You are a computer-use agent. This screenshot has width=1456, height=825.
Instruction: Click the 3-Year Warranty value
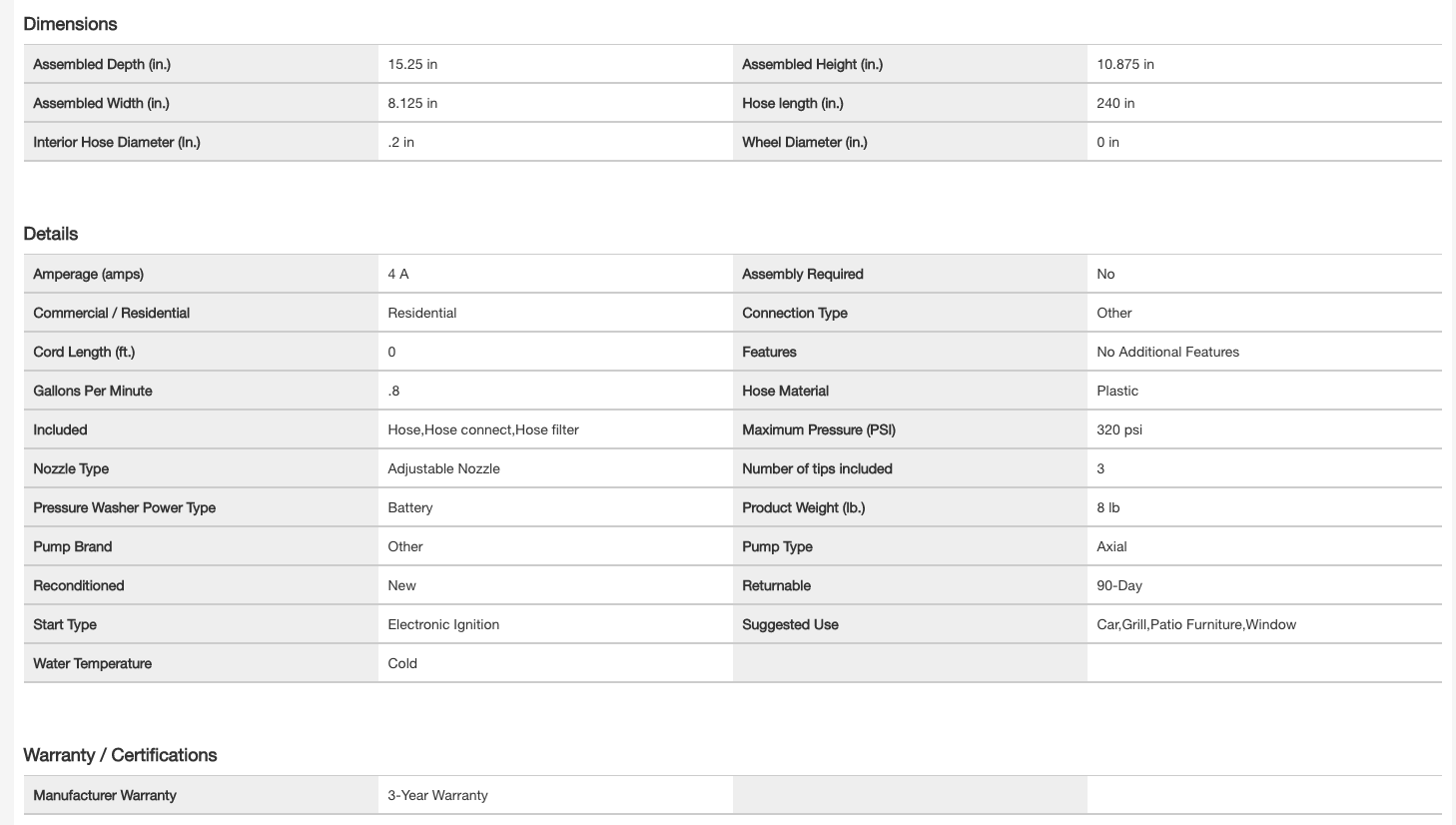pos(437,795)
